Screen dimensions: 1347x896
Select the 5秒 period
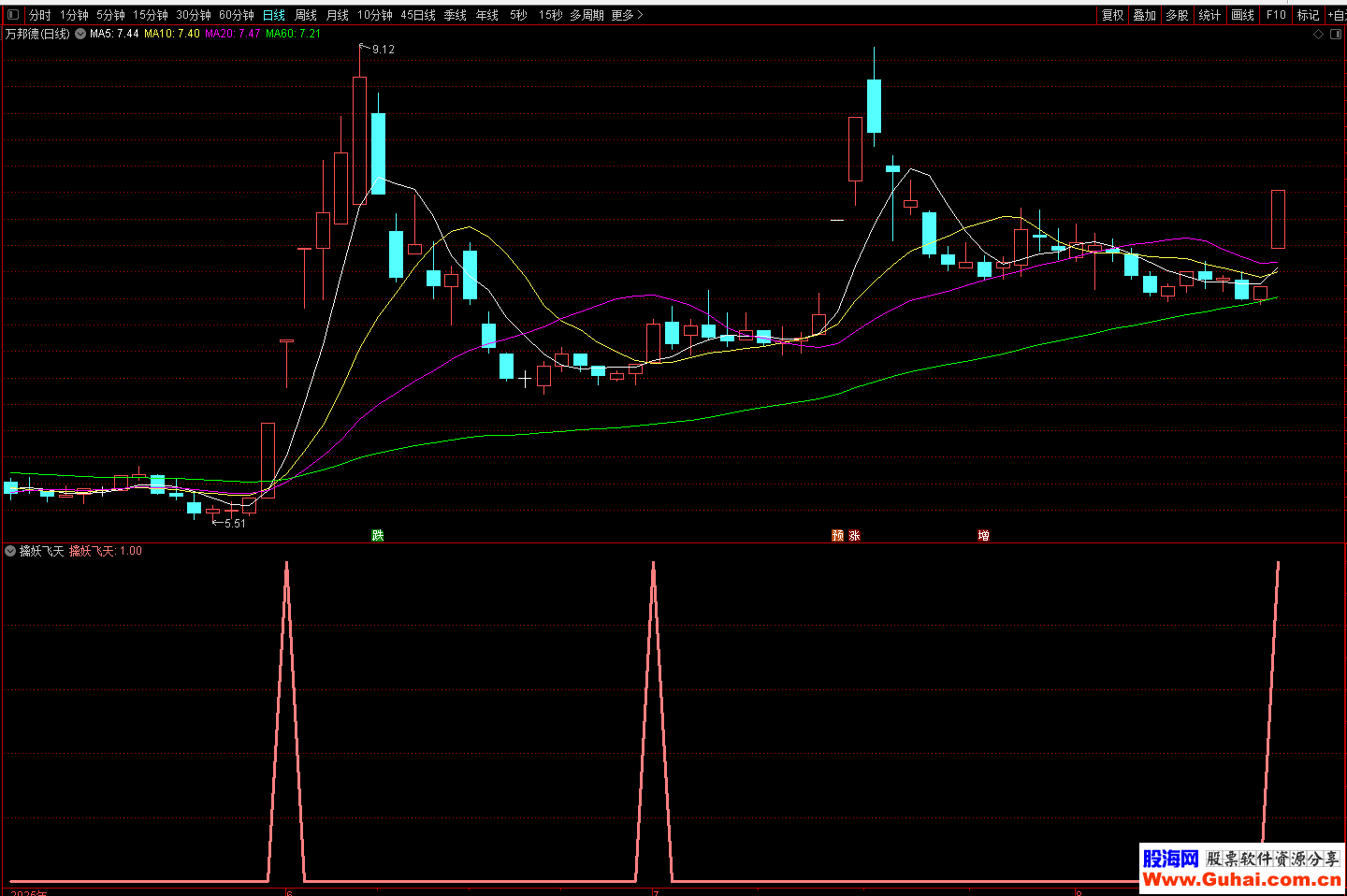518,15
